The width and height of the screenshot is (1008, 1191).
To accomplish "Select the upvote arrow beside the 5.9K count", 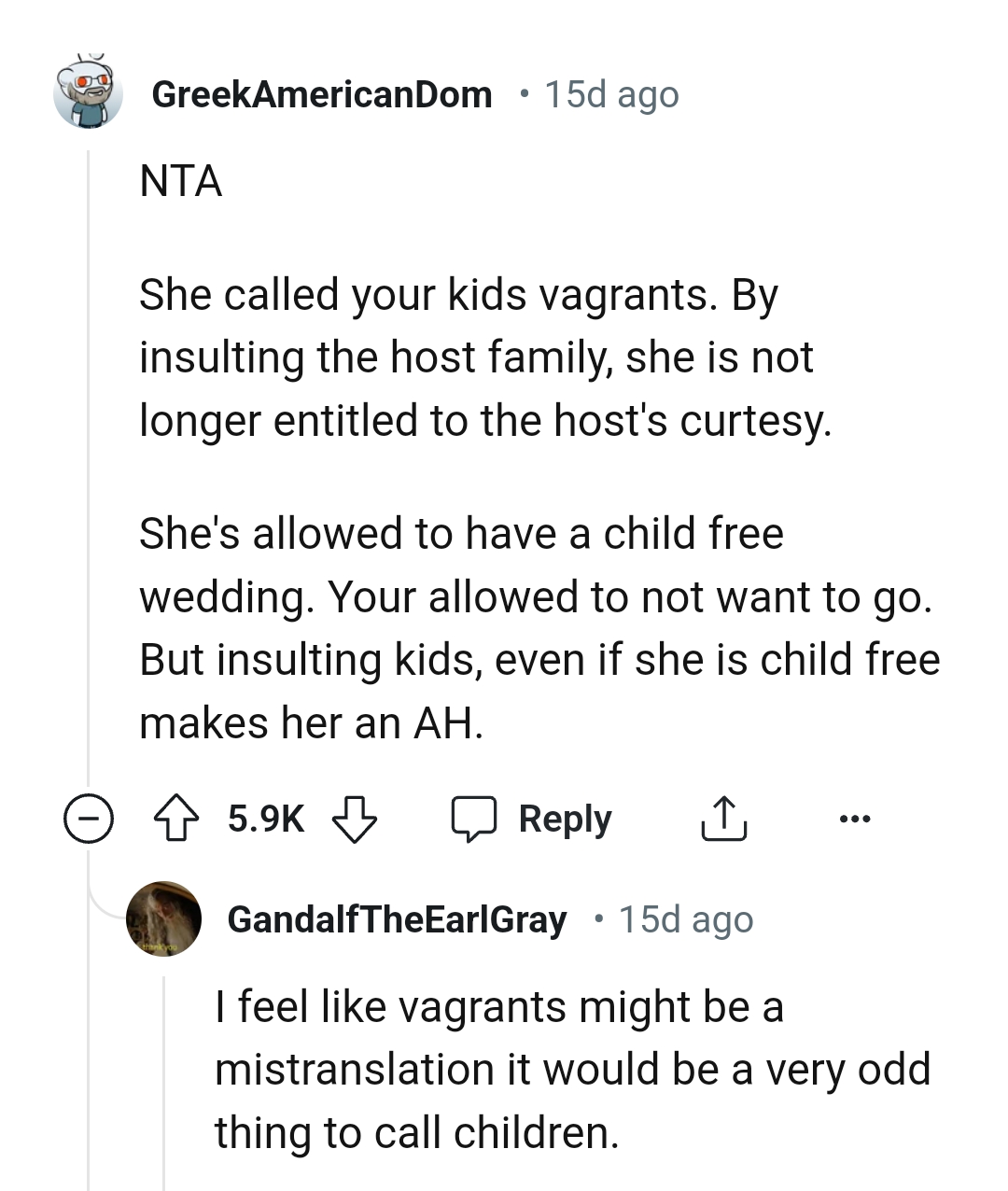I will 178,820.
